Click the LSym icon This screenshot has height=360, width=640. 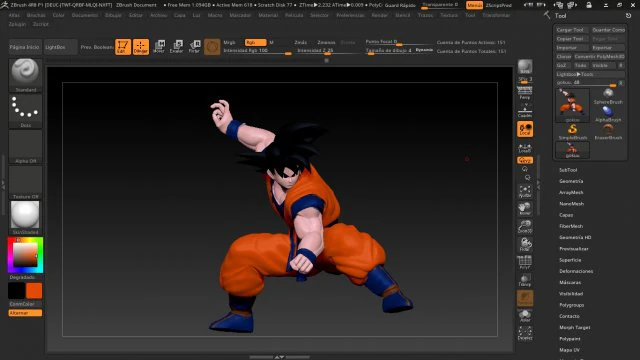click(x=525, y=148)
